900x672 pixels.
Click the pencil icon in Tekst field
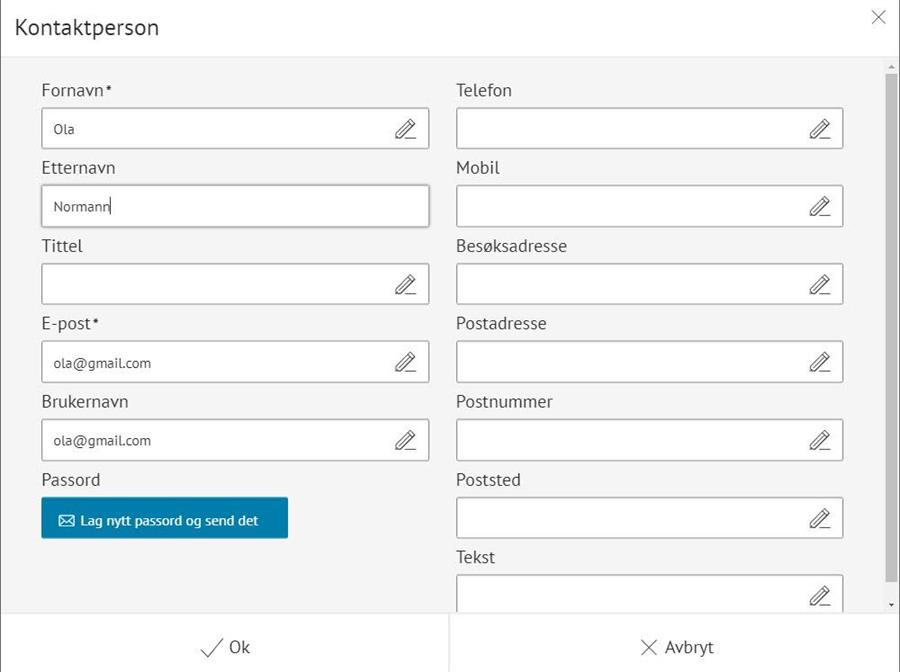click(820, 596)
